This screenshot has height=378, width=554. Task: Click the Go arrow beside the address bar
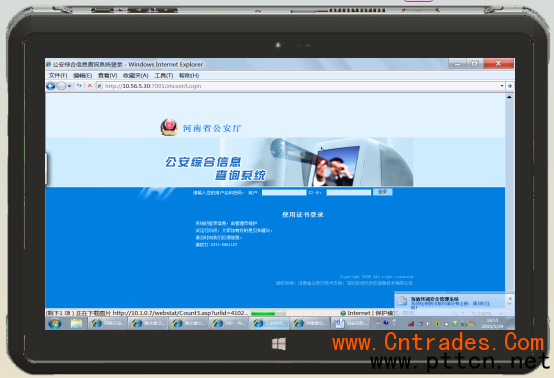point(509,86)
